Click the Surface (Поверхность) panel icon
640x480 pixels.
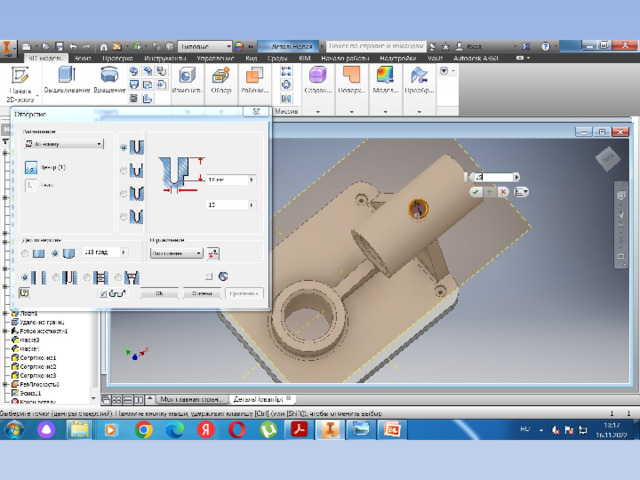point(351,75)
